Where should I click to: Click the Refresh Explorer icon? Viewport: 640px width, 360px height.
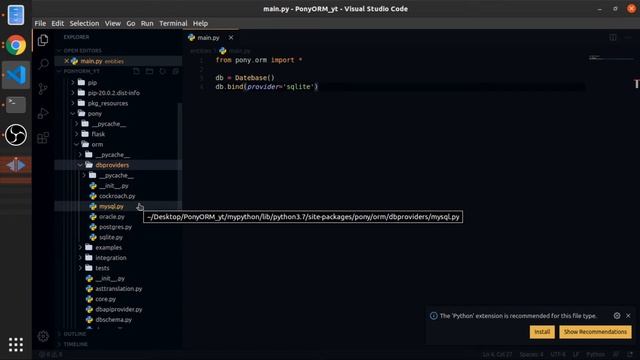(162, 71)
